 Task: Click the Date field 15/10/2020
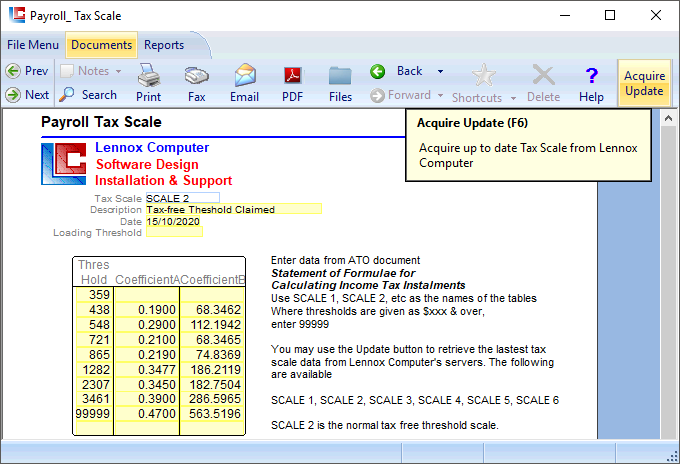point(173,222)
